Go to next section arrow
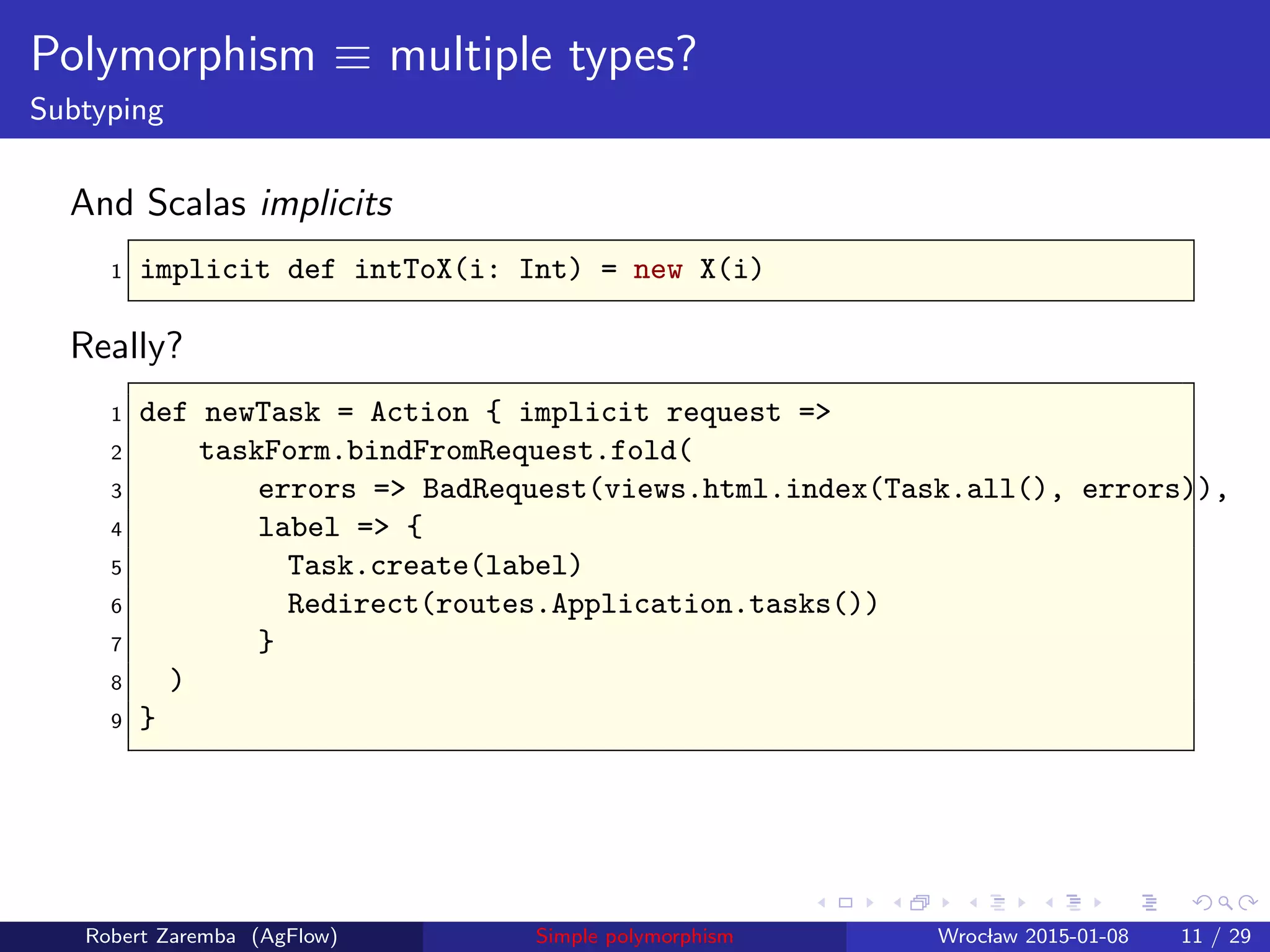 [x=1098, y=903]
